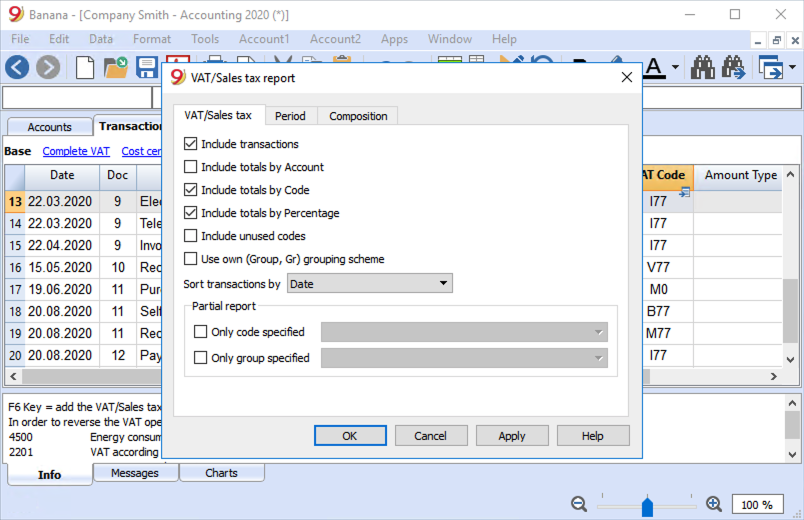Open the File menu
804x520 pixels.
pyautogui.click(x=20, y=39)
